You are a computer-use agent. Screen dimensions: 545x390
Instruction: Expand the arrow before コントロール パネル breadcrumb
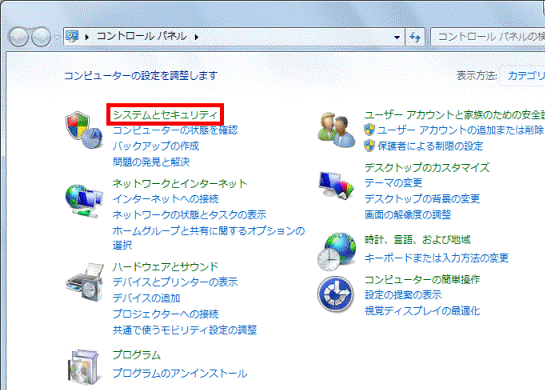[87, 36]
